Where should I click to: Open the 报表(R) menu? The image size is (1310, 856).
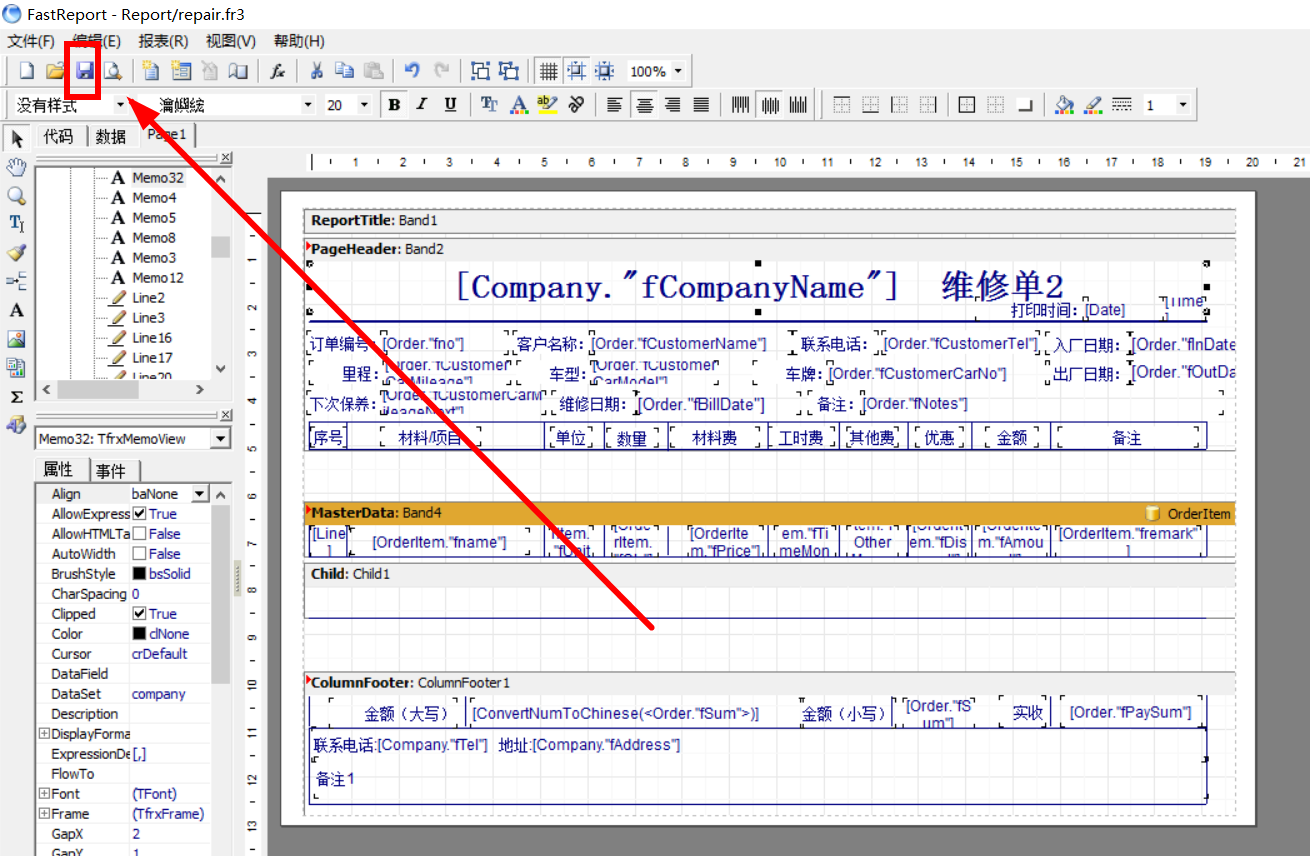click(x=163, y=41)
